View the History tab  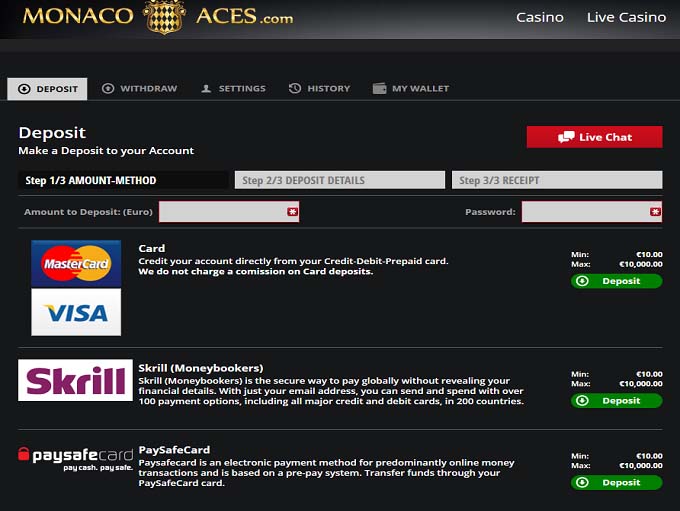[x=319, y=89]
